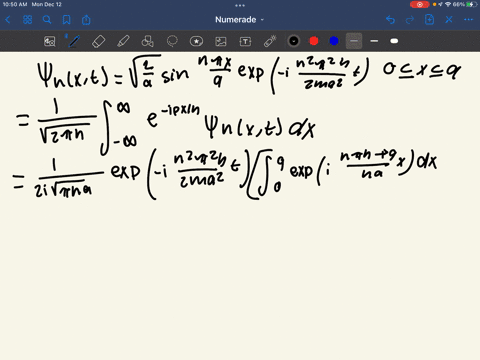
Task: Open the more options ellipsis menu
Action: tap(468, 20)
